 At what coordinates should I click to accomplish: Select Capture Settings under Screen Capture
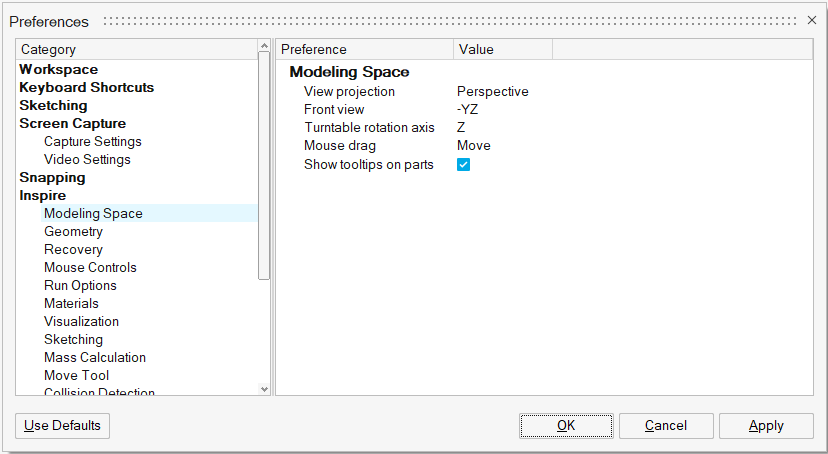click(x=93, y=142)
